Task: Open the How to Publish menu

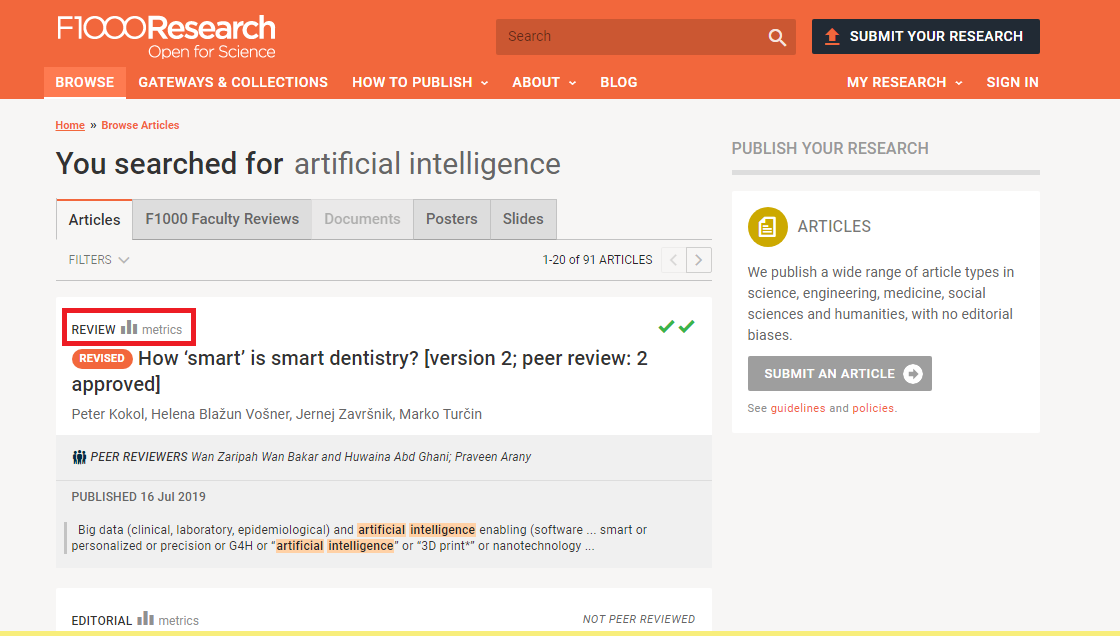Action: tap(420, 82)
